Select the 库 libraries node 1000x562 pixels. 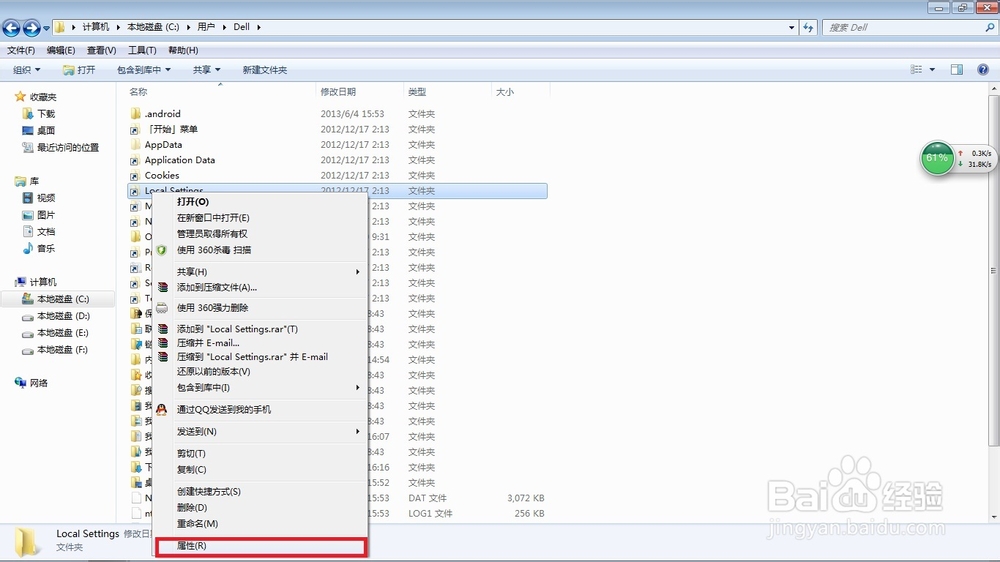27,181
